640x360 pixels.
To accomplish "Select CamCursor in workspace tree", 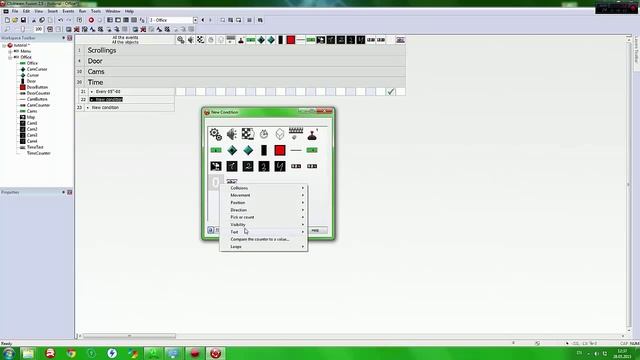I will click(x=37, y=69).
